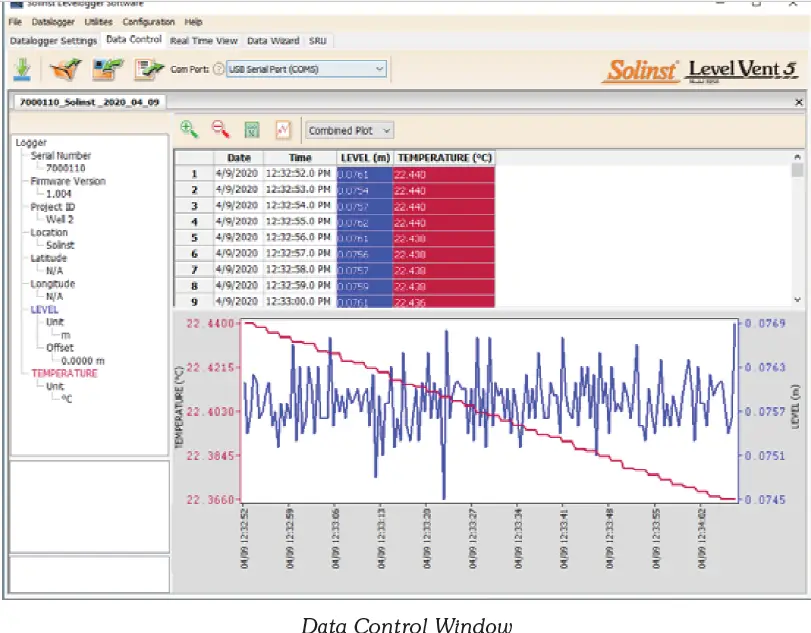Select the LEVEL item in the logger tree
The height and width of the screenshot is (633, 811).
[x=44, y=309]
